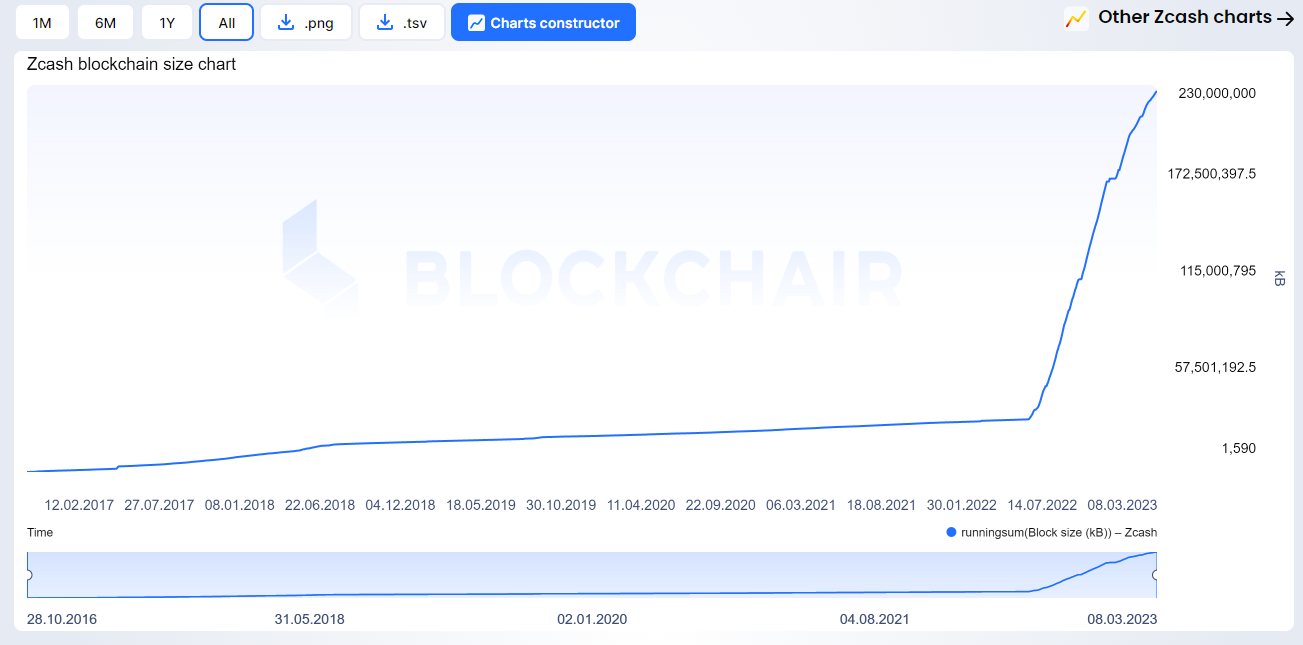Click the right handle of the range slider
Image resolution: width=1303 pixels, height=645 pixels.
point(1156,575)
